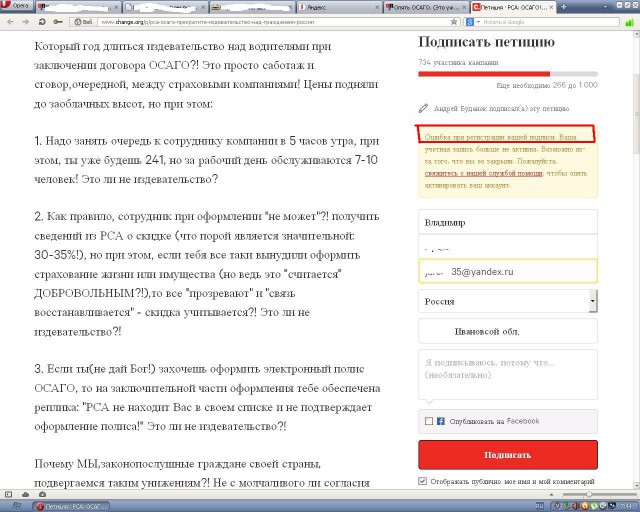The width and height of the screenshot is (640, 512).
Task: Click the RU language indicator in tray
Action: point(539,506)
